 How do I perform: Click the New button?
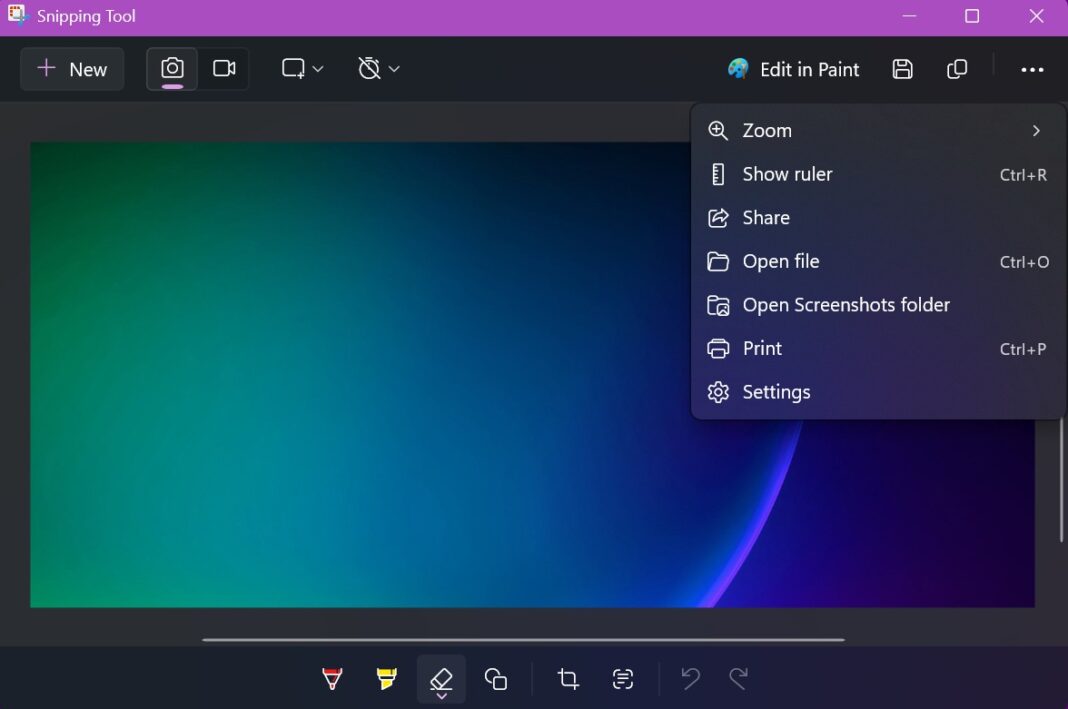[x=71, y=69]
